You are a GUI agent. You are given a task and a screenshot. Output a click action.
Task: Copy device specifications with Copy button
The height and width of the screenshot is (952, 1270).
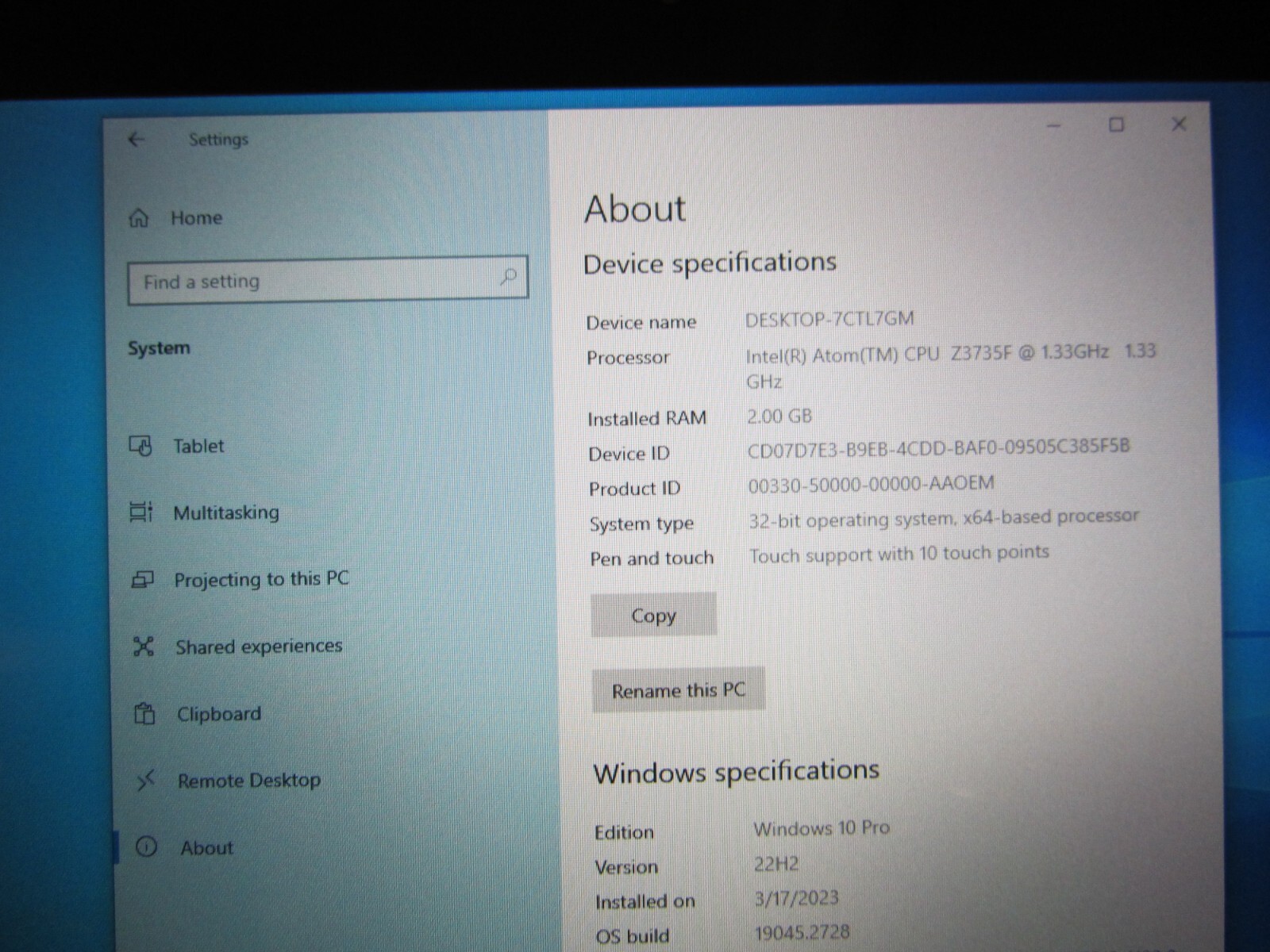click(x=653, y=615)
